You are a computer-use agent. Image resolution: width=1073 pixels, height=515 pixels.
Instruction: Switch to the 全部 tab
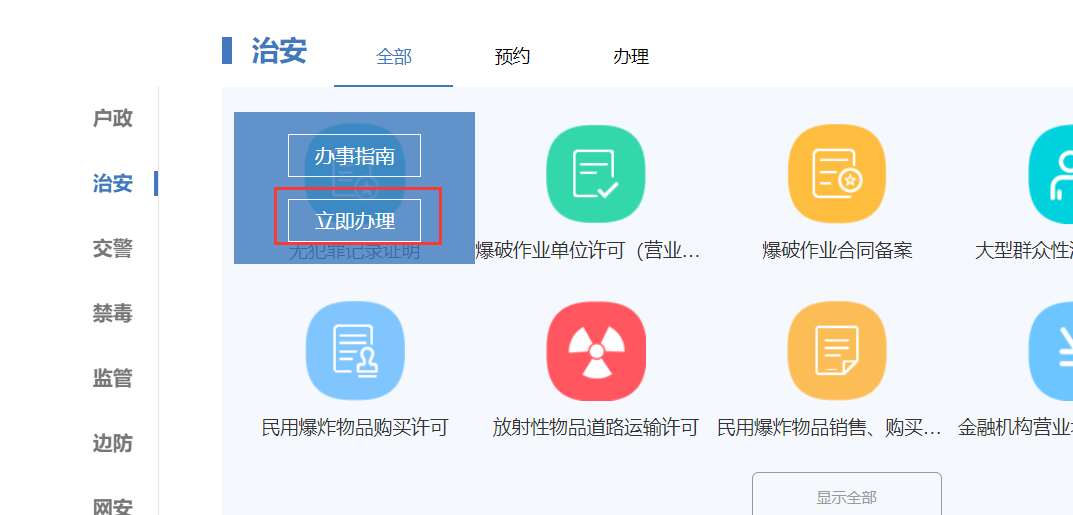(393, 57)
